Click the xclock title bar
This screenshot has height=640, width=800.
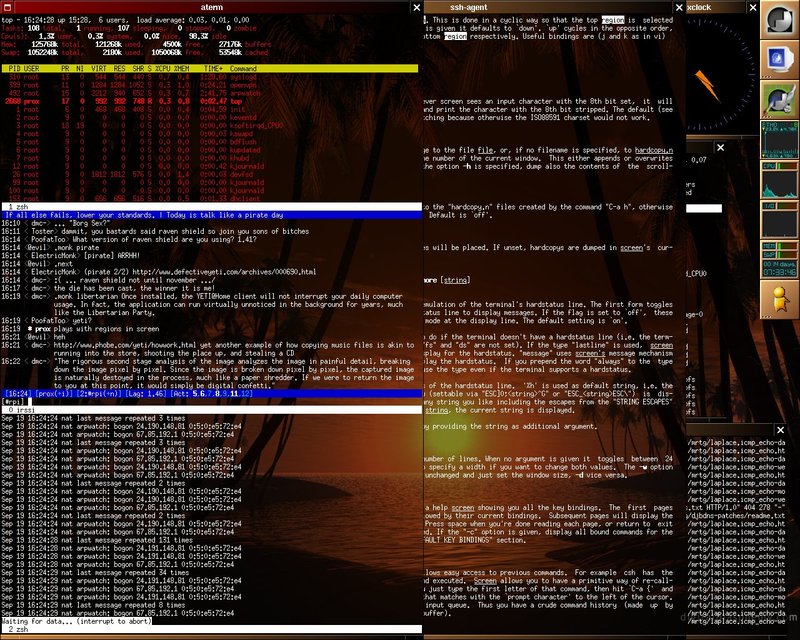point(716,7)
